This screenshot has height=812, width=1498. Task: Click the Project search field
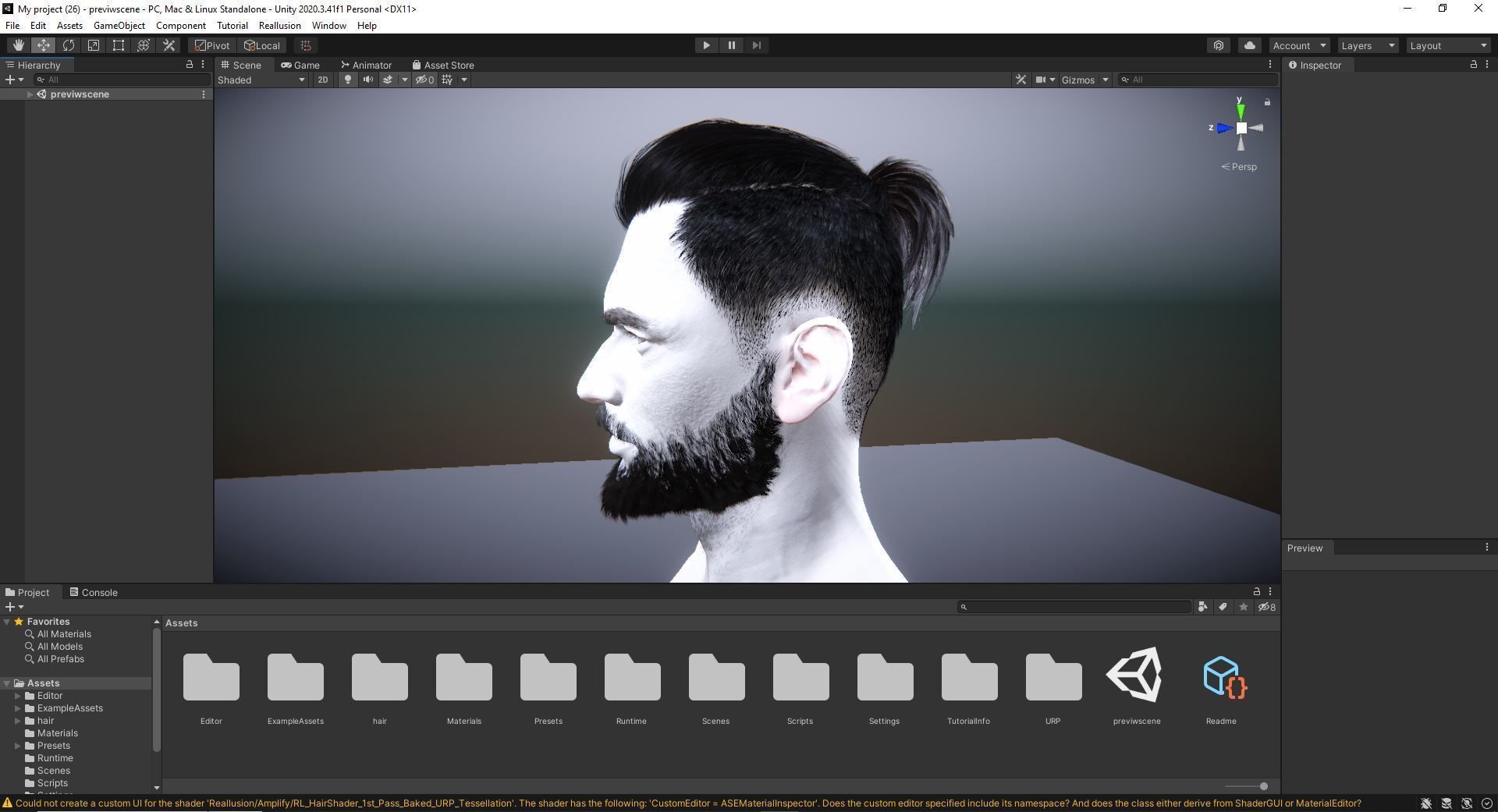click(x=1074, y=607)
